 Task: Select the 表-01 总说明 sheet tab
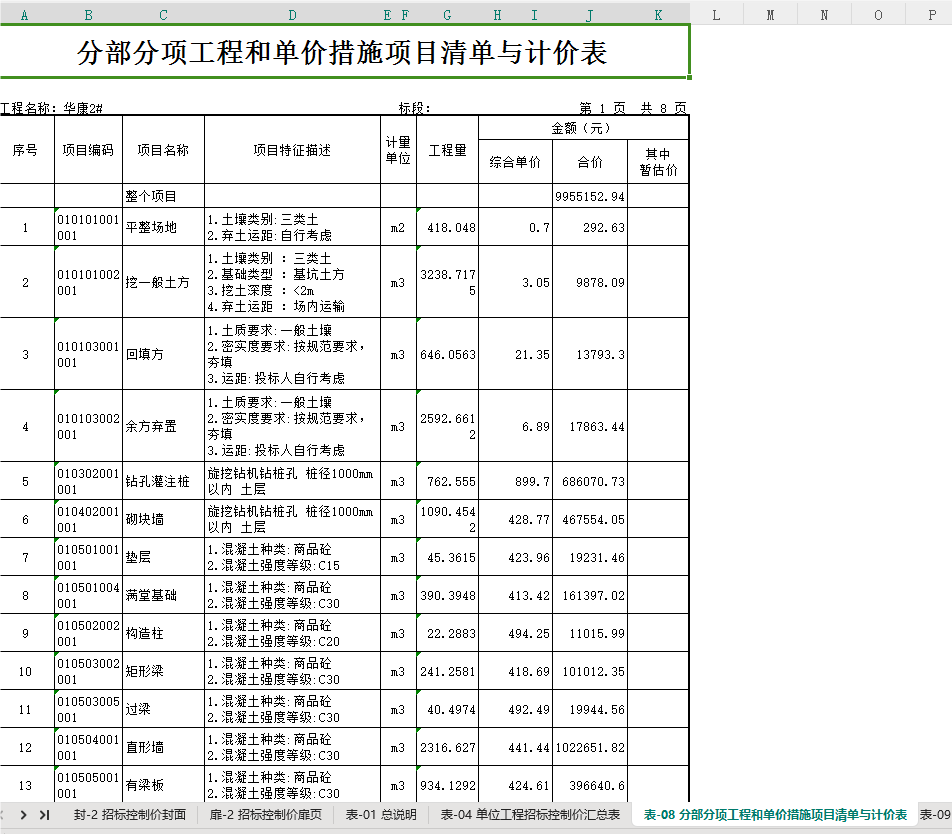coord(381,815)
